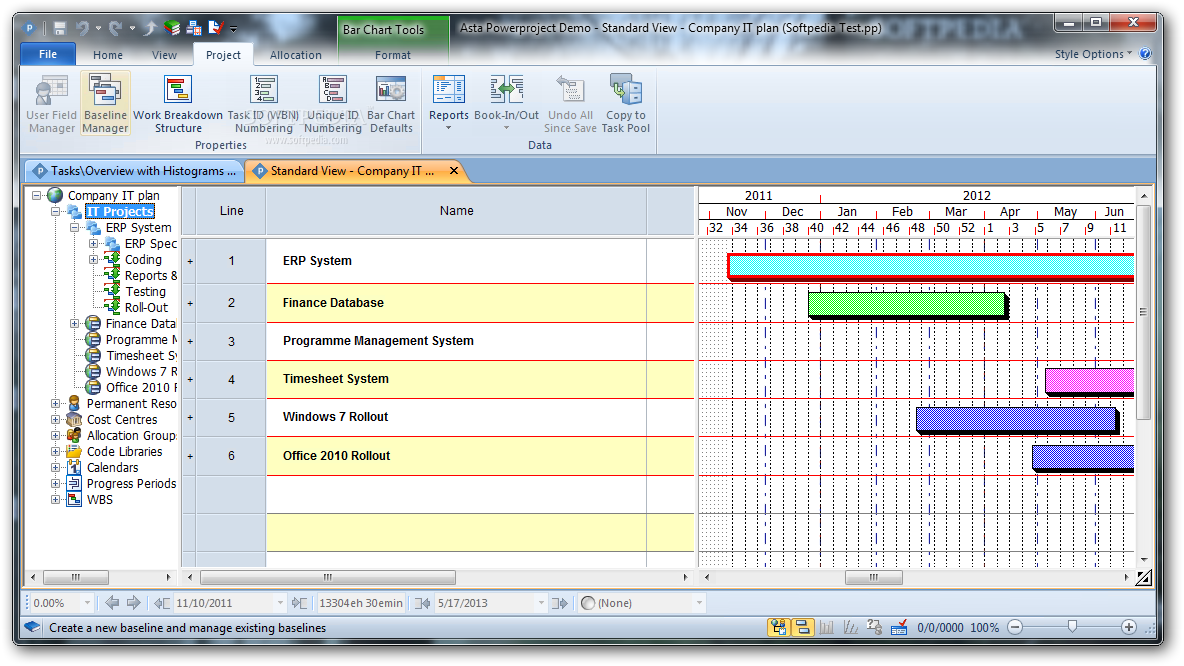
Task: Collapse the IT Projects tree node
Action: 55,211
